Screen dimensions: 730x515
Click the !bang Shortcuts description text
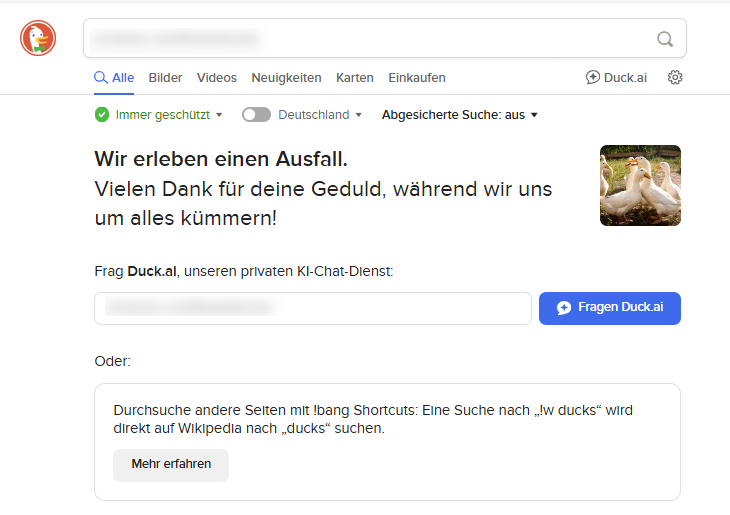point(373,419)
